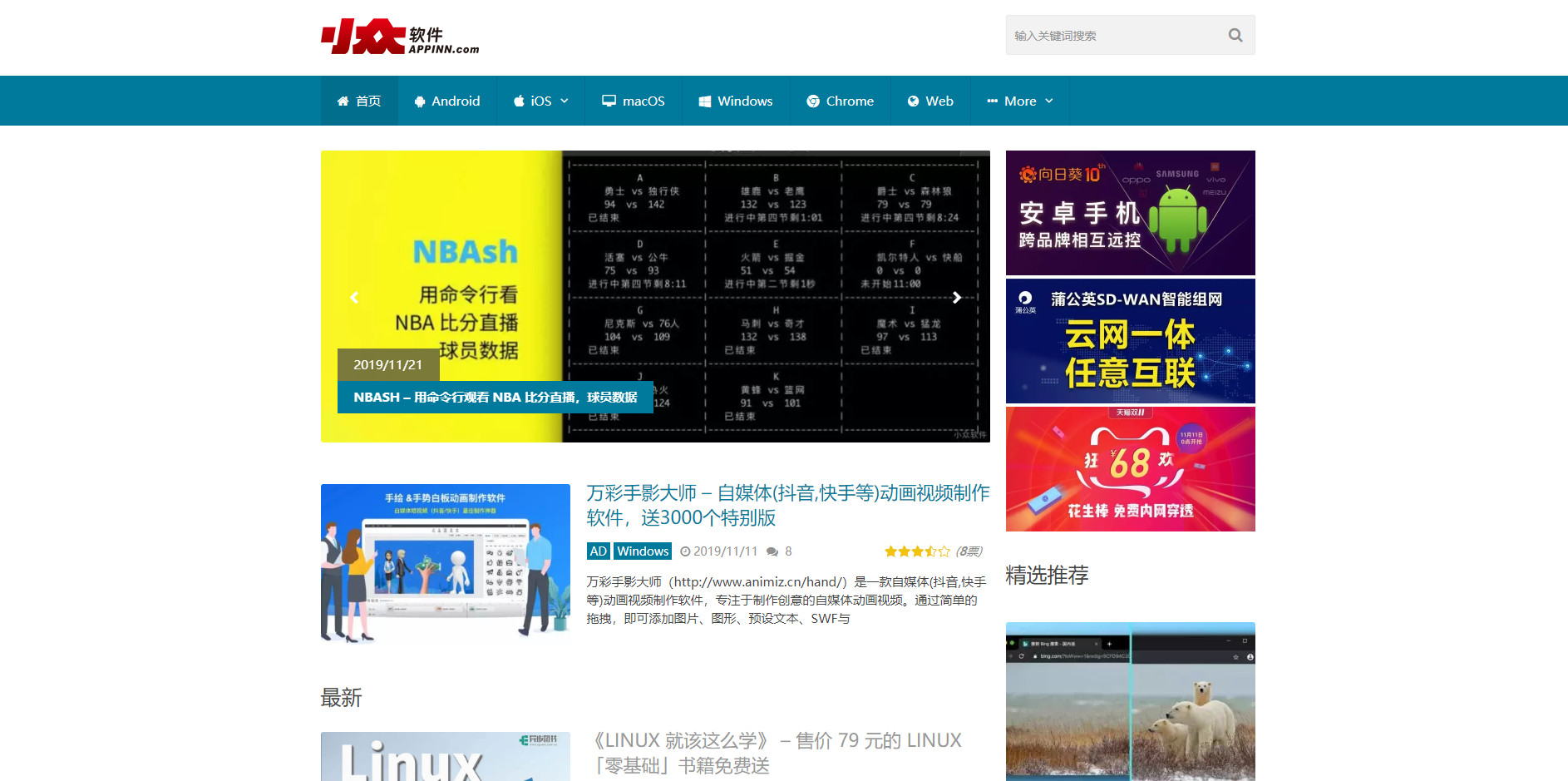Click the monitor icon beside macOS
Viewport: 1568px width, 781px height.
click(x=609, y=101)
